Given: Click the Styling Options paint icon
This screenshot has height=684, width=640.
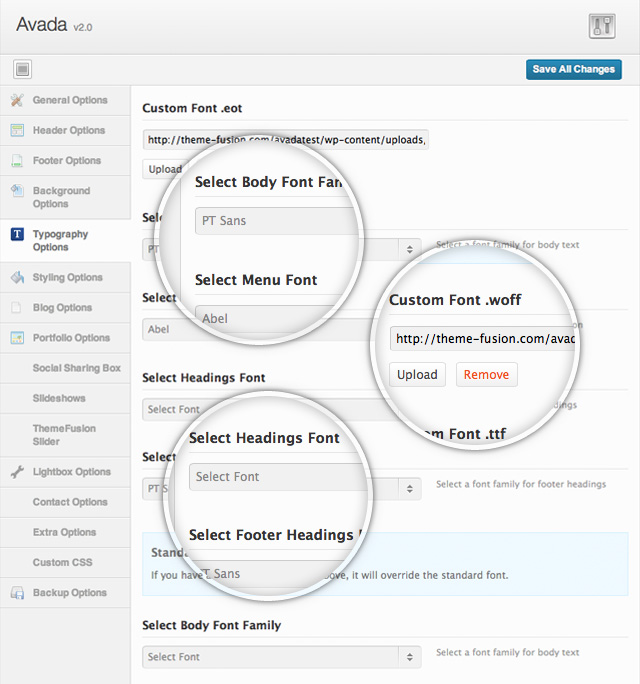Looking at the screenshot, I should [x=17, y=277].
